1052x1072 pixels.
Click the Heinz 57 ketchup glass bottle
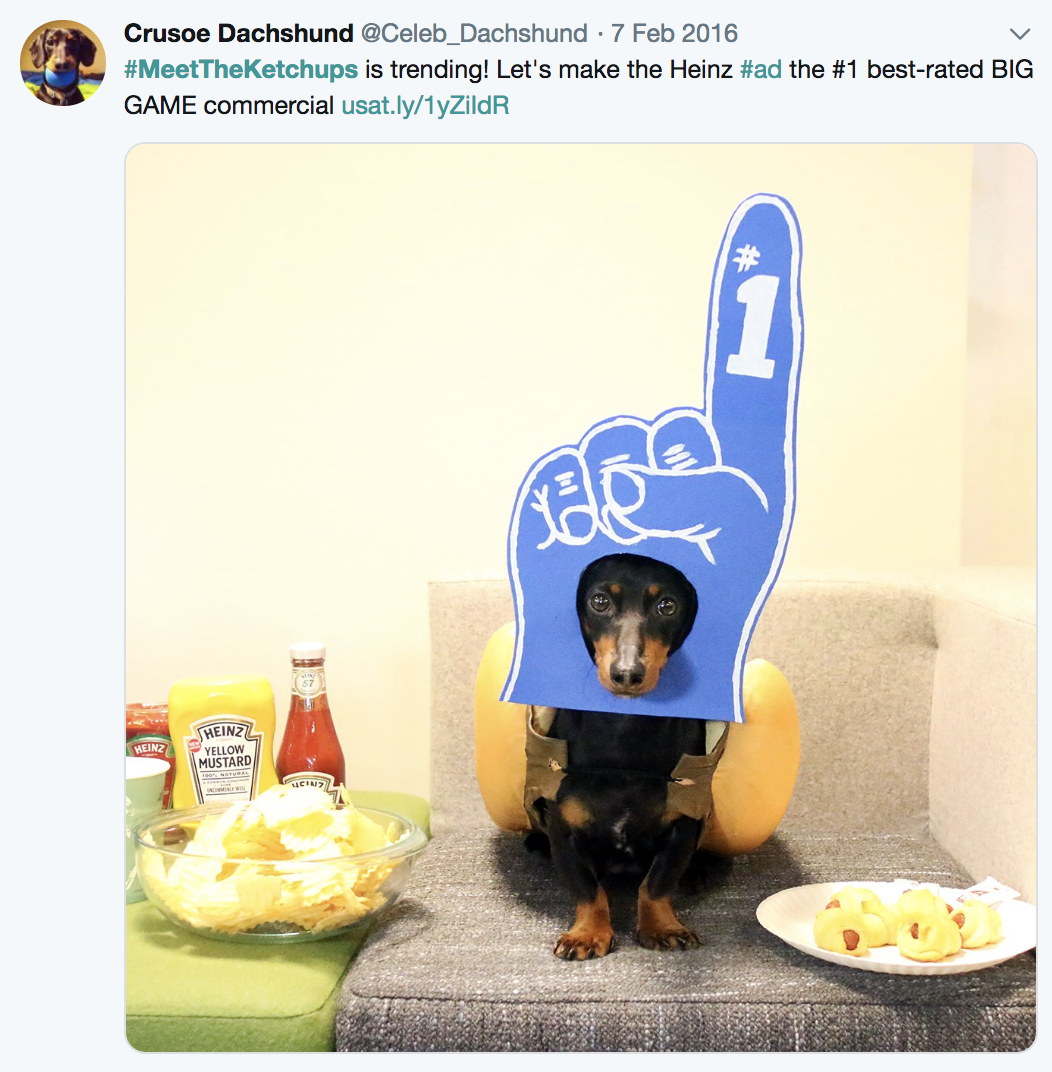(x=310, y=719)
